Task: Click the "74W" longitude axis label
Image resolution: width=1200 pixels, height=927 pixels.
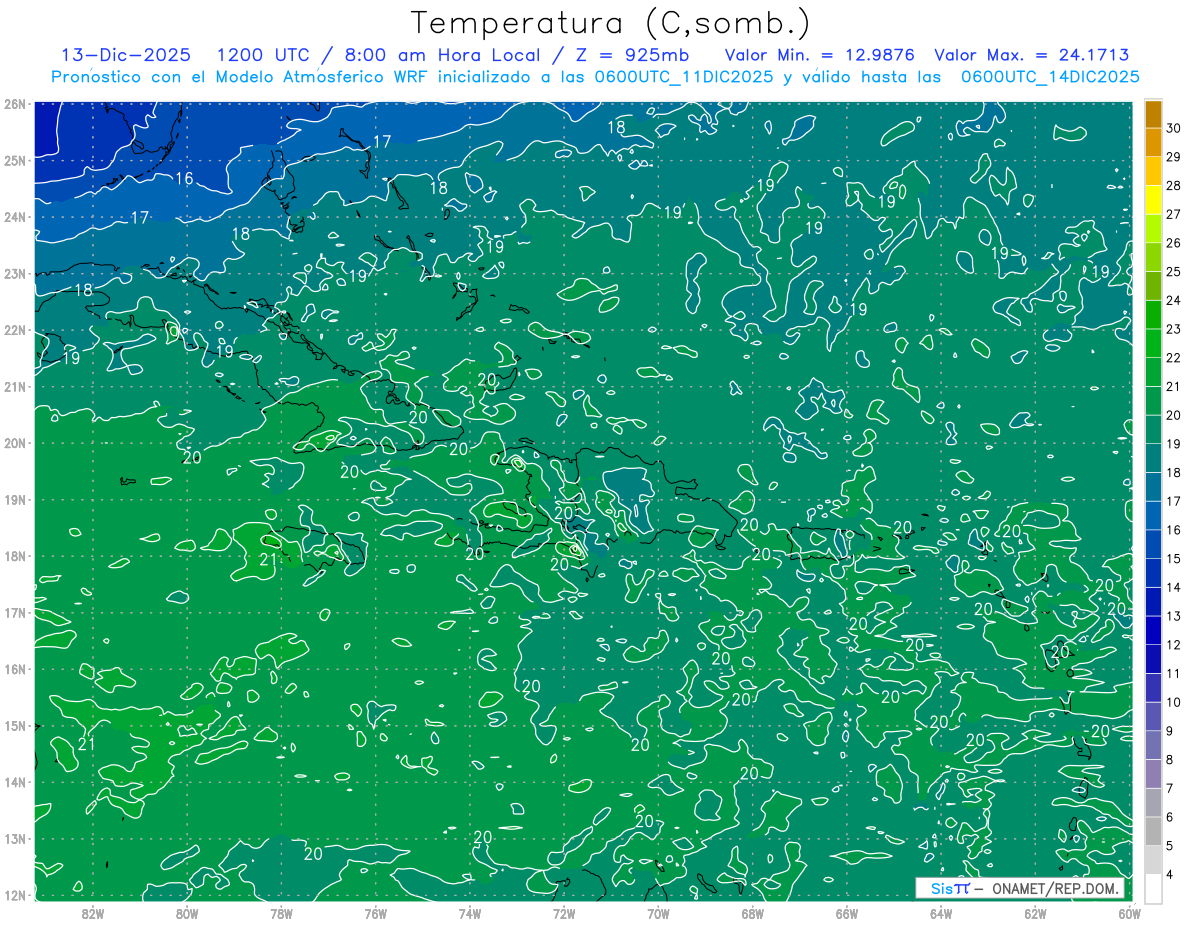Action: click(x=470, y=913)
